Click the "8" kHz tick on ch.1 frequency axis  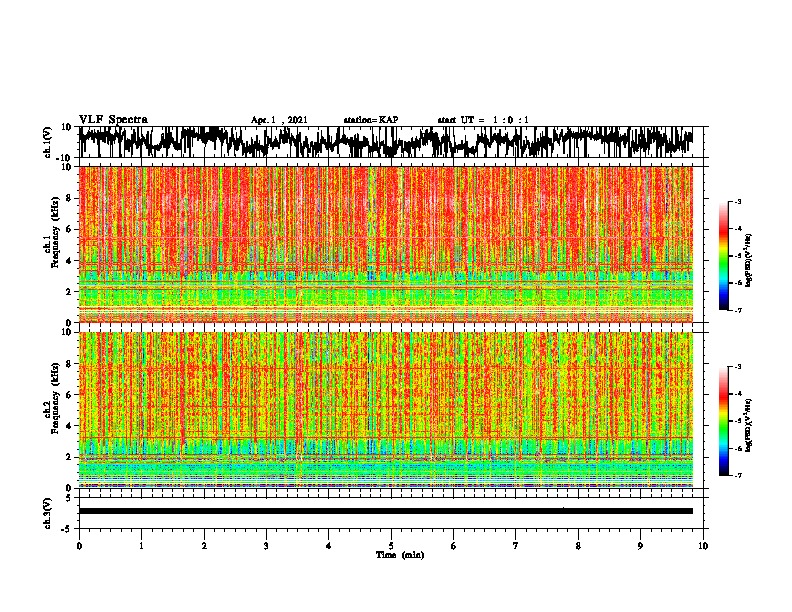coord(69,198)
